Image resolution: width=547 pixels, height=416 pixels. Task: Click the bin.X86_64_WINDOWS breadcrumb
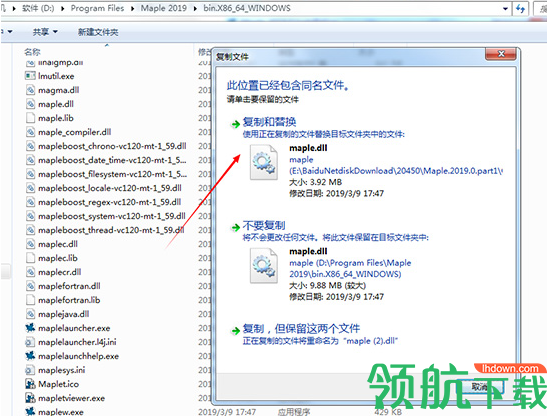point(247,8)
